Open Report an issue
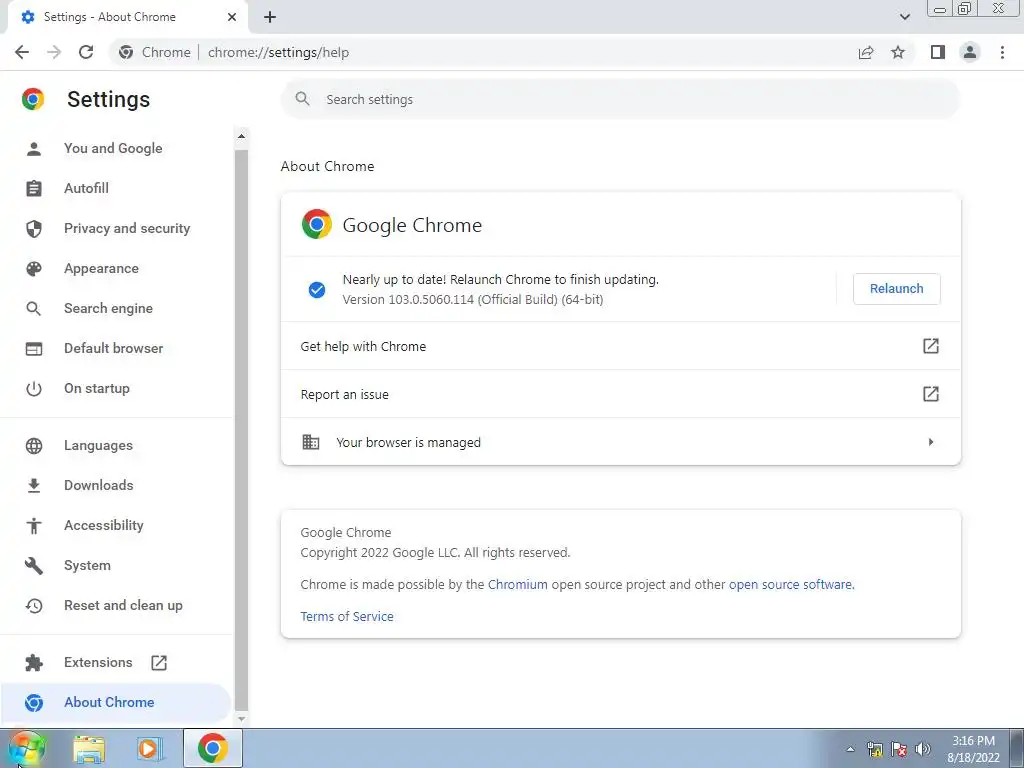This screenshot has height=768, width=1024. point(620,394)
